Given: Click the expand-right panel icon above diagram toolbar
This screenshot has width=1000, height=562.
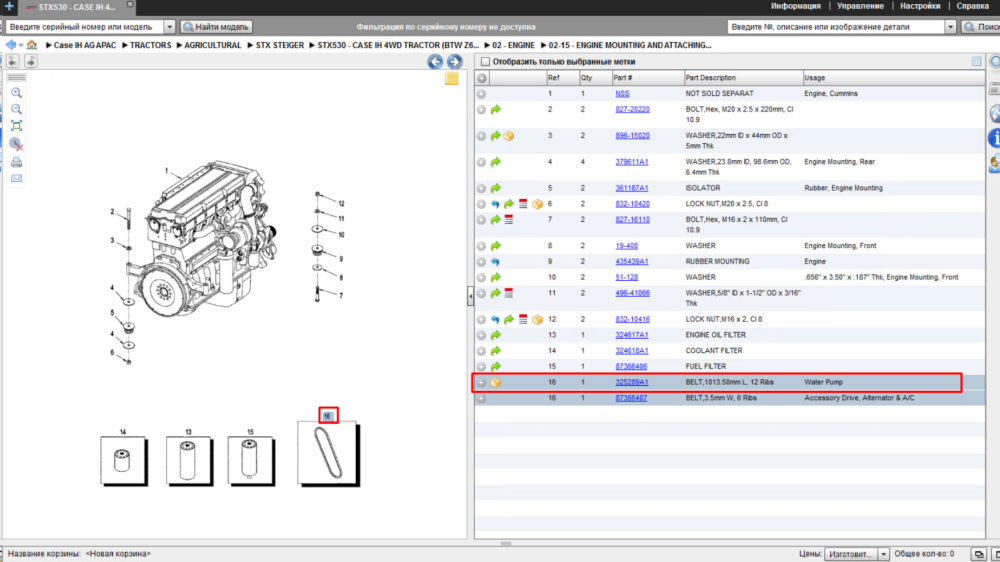Looking at the screenshot, I should [31, 61].
